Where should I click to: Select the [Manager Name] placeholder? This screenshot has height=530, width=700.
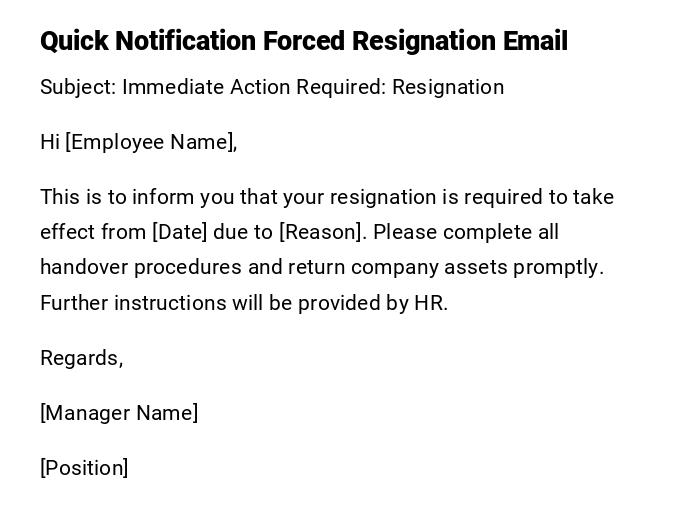coord(119,413)
